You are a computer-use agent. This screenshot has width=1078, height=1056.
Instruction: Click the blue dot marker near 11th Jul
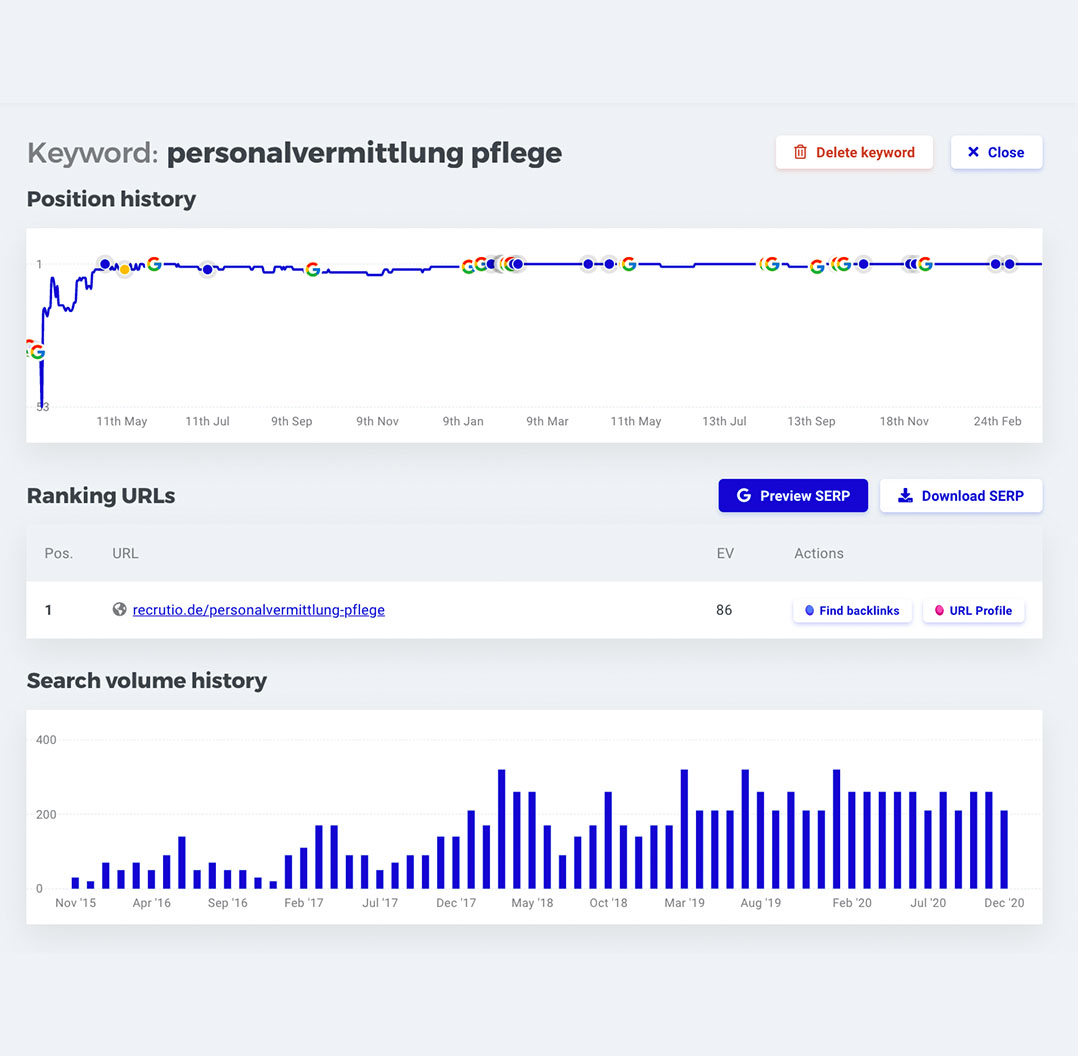click(207, 269)
